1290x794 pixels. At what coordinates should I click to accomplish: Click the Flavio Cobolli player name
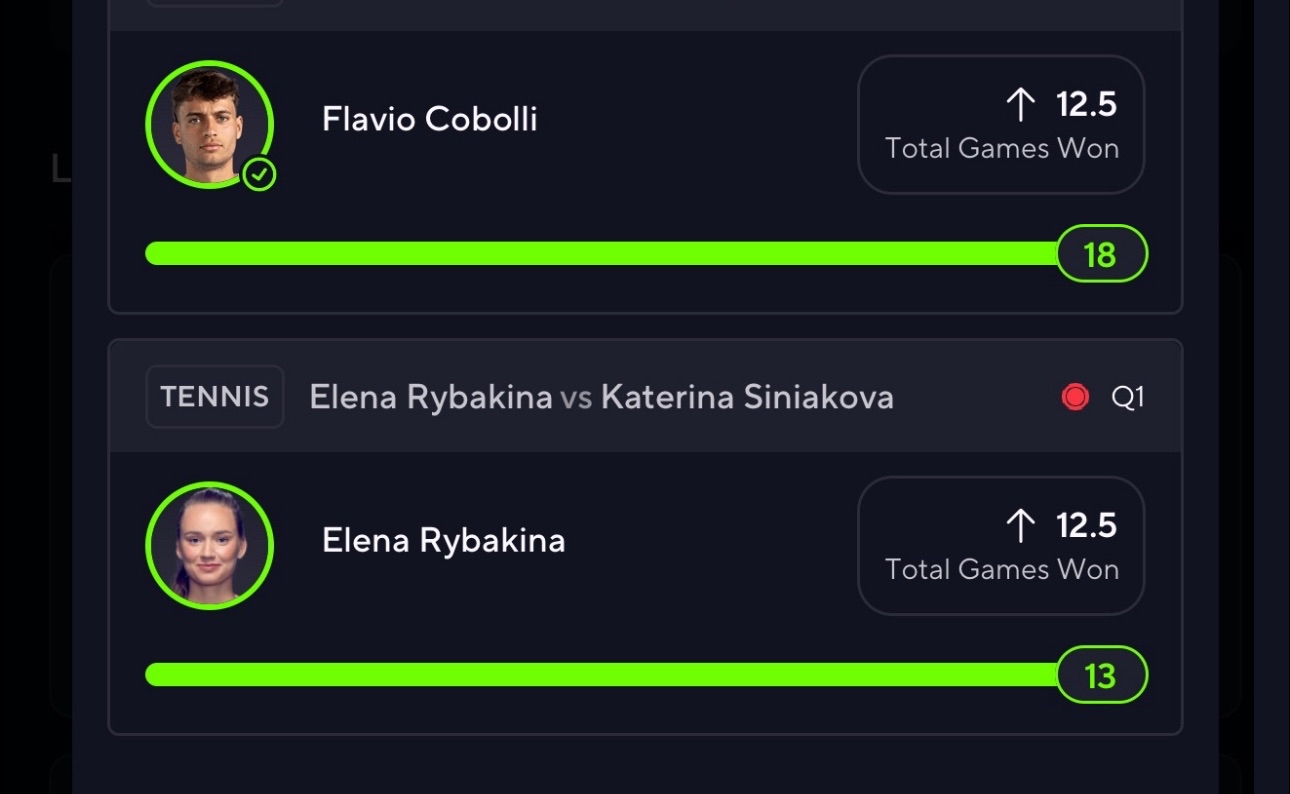(x=430, y=119)
